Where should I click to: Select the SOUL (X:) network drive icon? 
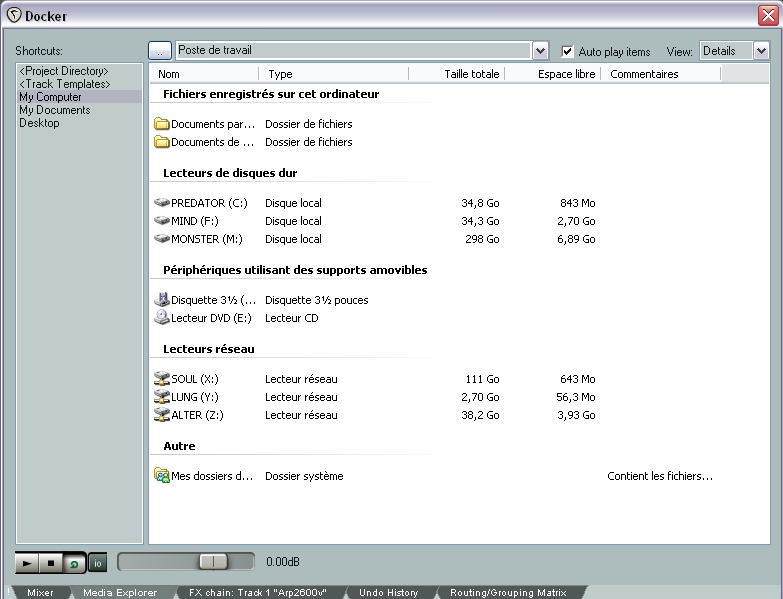click(x=162, y=379)
